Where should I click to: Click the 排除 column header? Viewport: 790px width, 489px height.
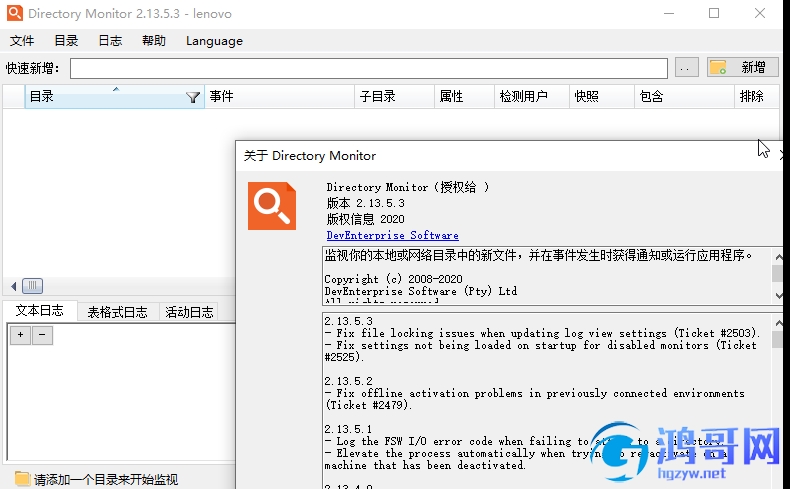[757, 96]
